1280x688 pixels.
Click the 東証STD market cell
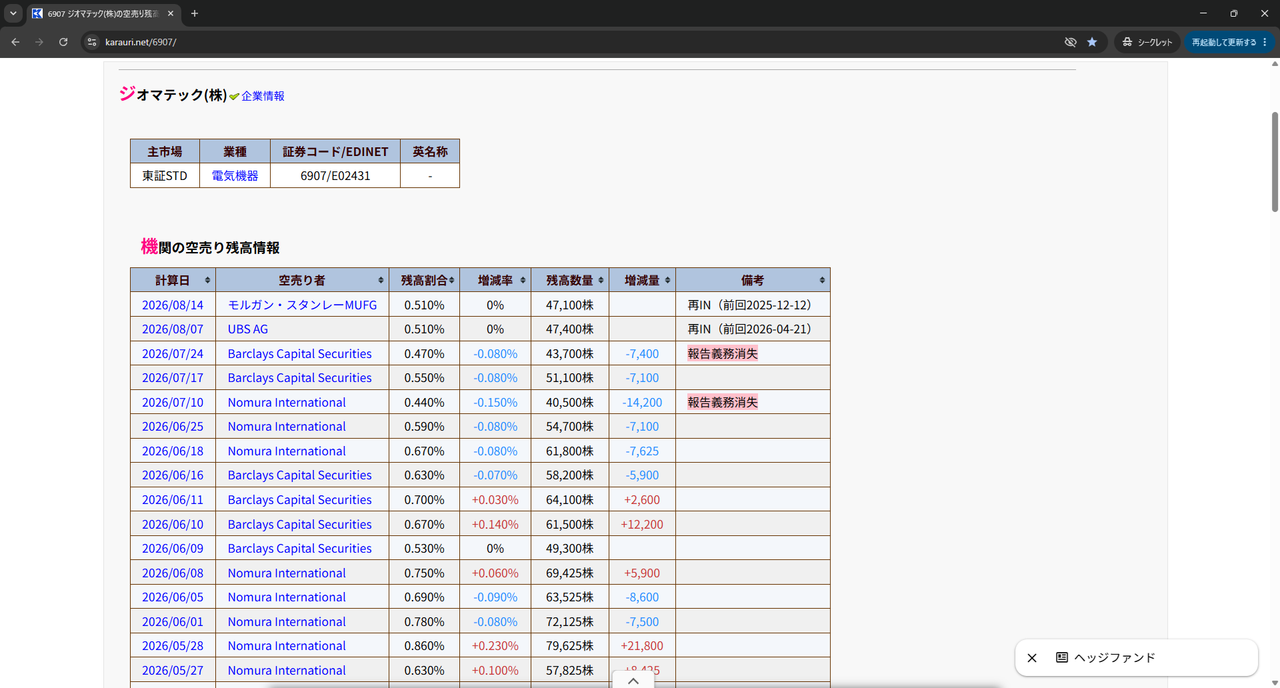point(165,175)
